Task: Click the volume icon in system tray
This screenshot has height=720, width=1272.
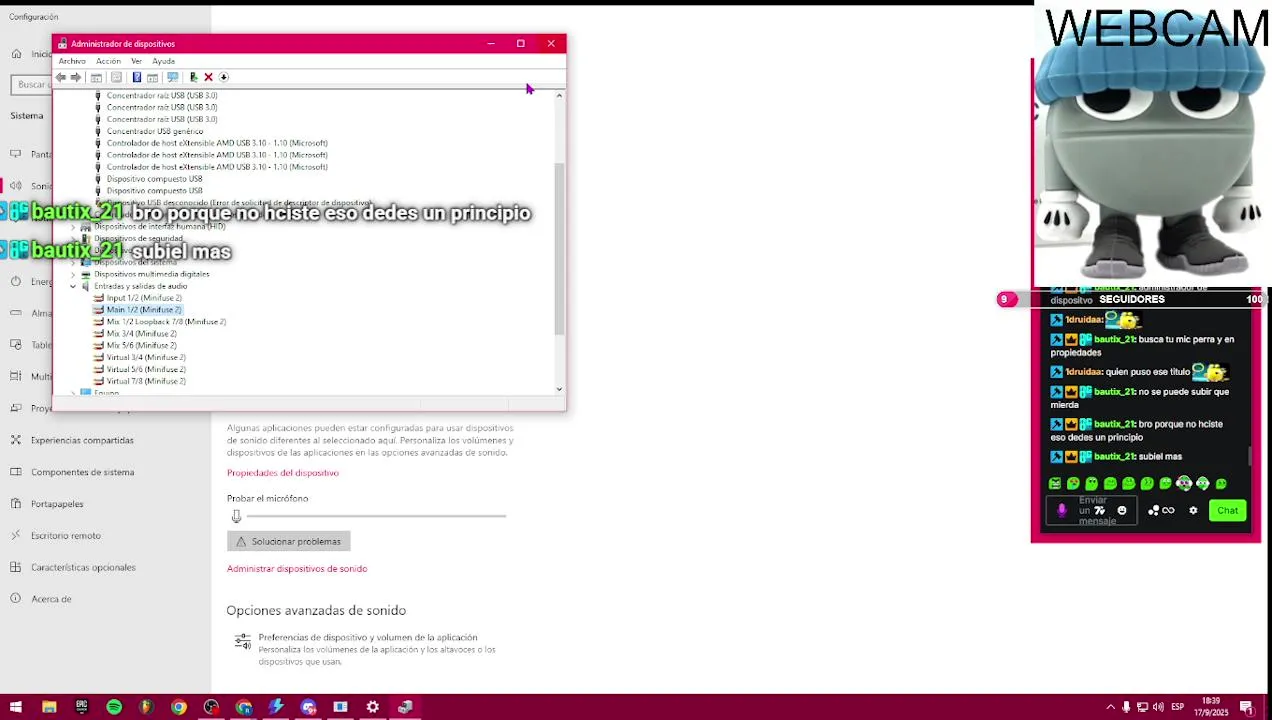Action: pos(1158,707)
